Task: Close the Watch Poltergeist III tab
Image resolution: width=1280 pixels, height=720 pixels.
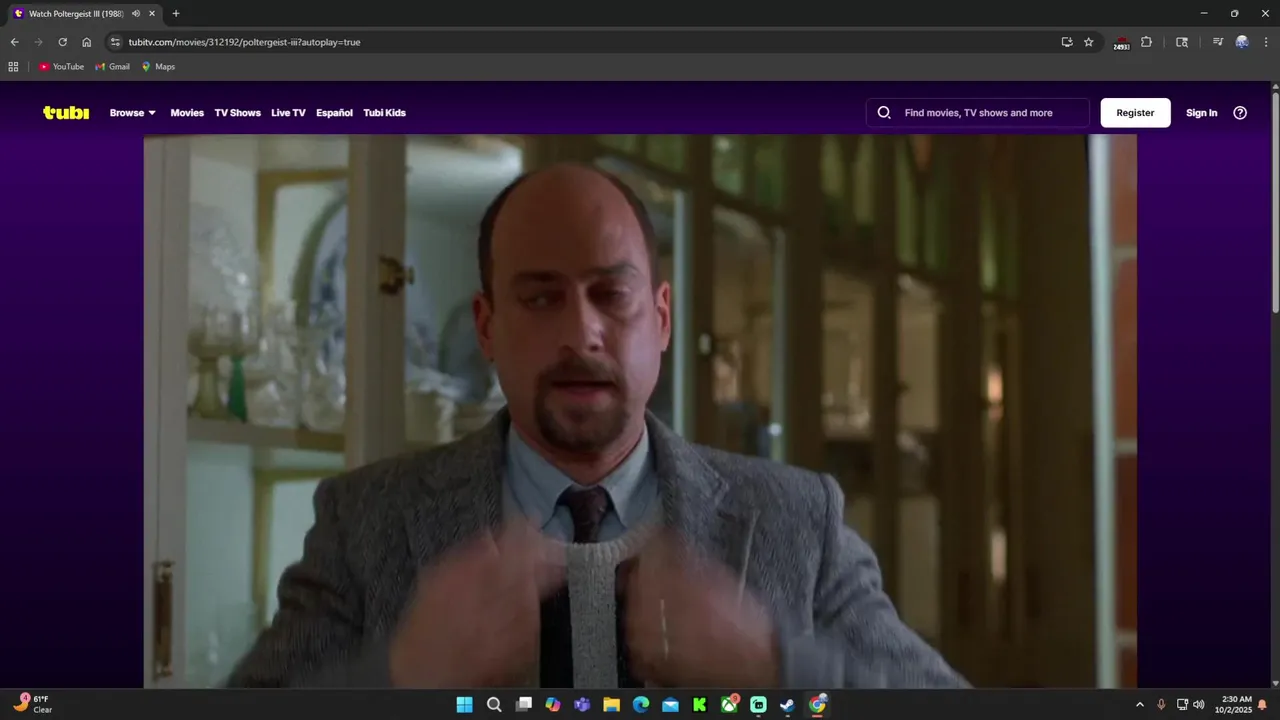Action: tap(152, 14)
